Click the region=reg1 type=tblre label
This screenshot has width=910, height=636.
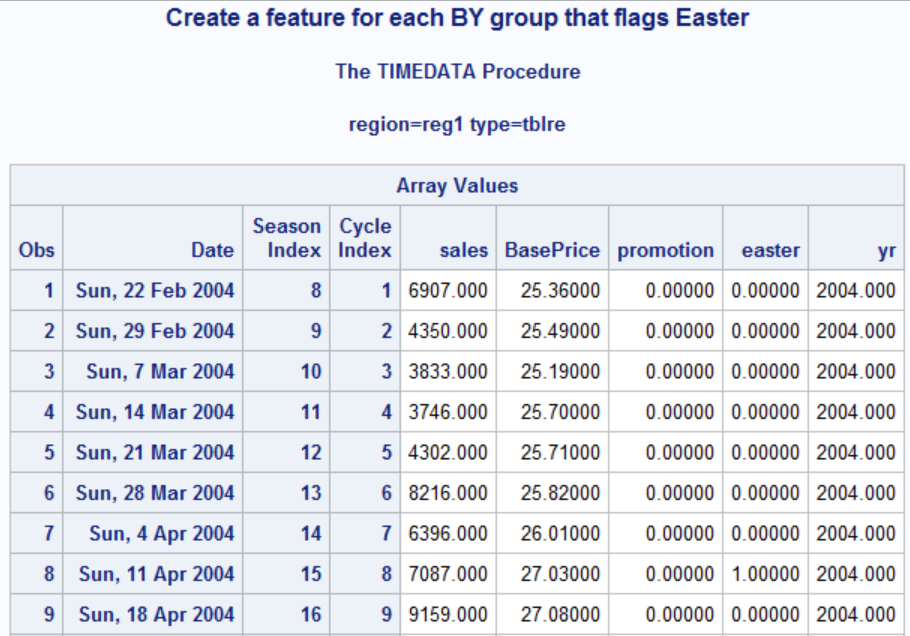[x=457, y=124]
